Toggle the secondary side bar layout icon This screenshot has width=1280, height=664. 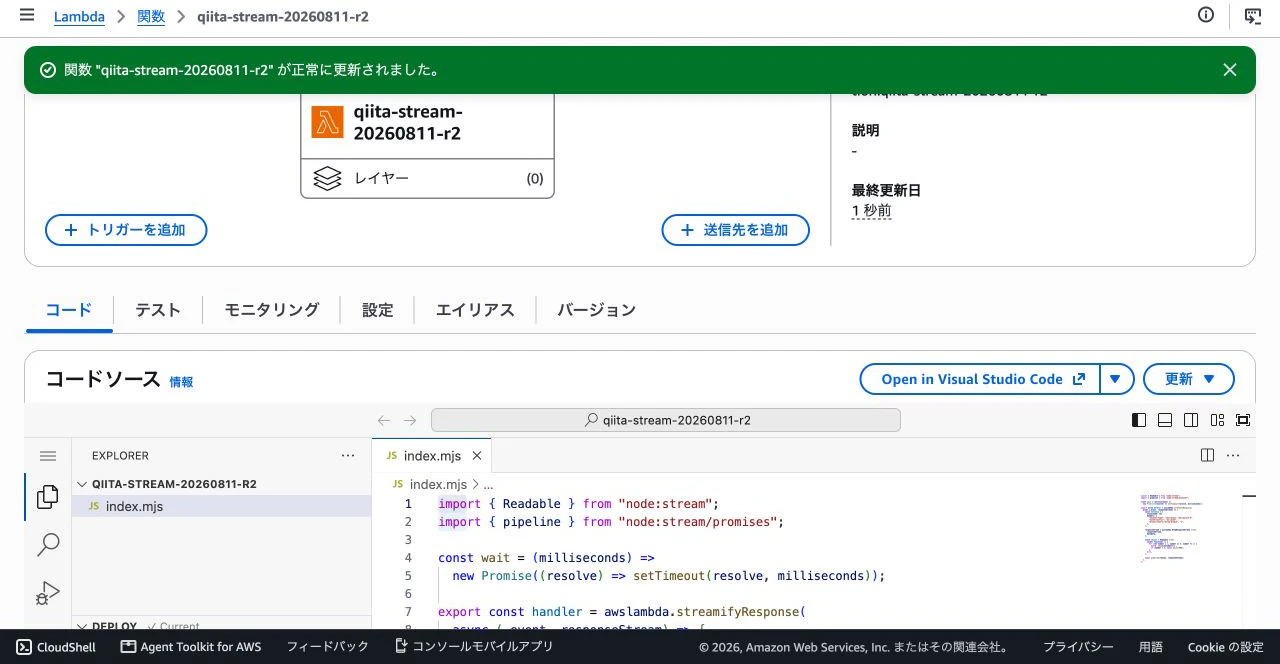point(1191,420)
